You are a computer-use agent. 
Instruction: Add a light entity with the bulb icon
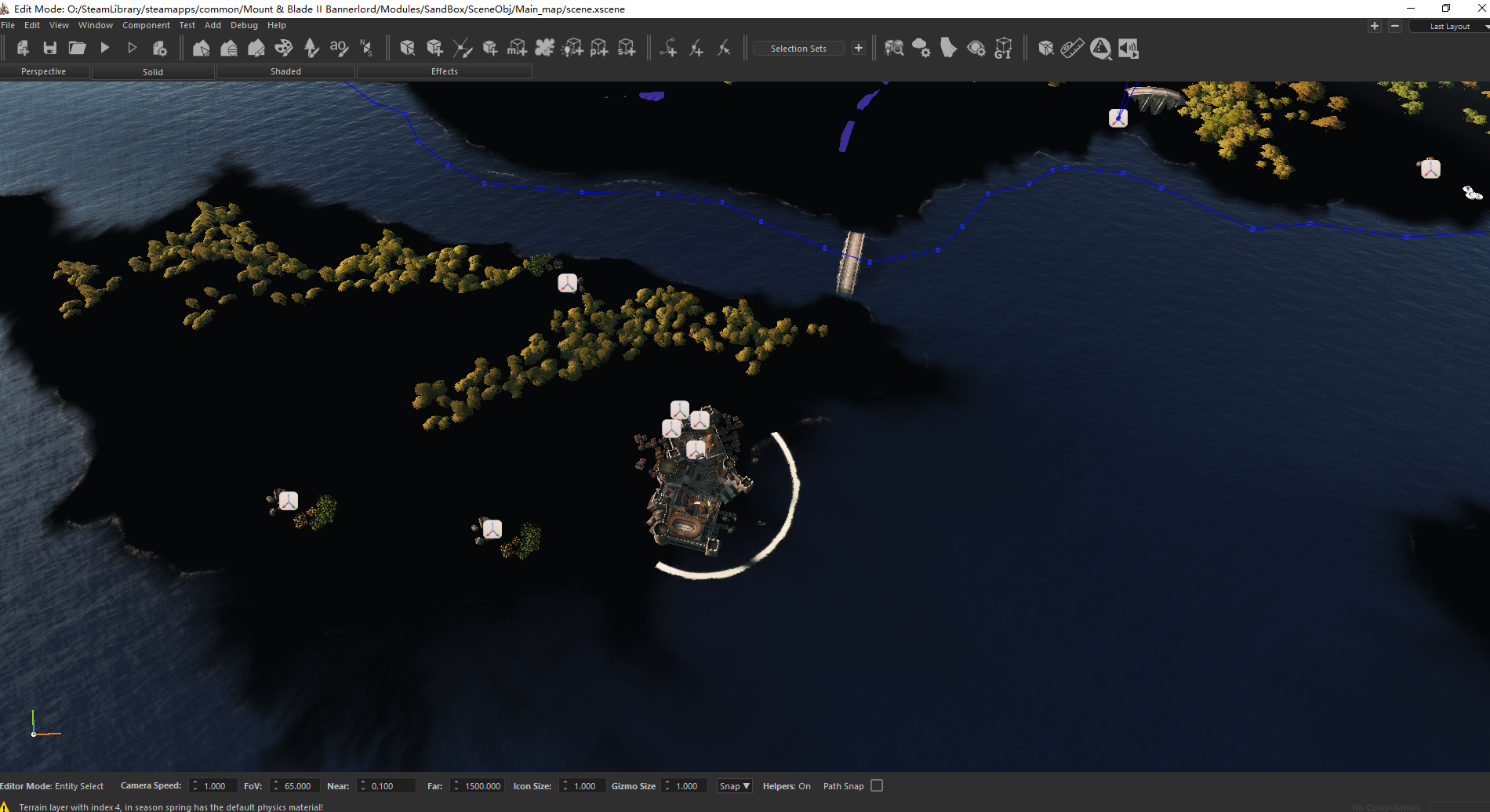click(572, 48)
